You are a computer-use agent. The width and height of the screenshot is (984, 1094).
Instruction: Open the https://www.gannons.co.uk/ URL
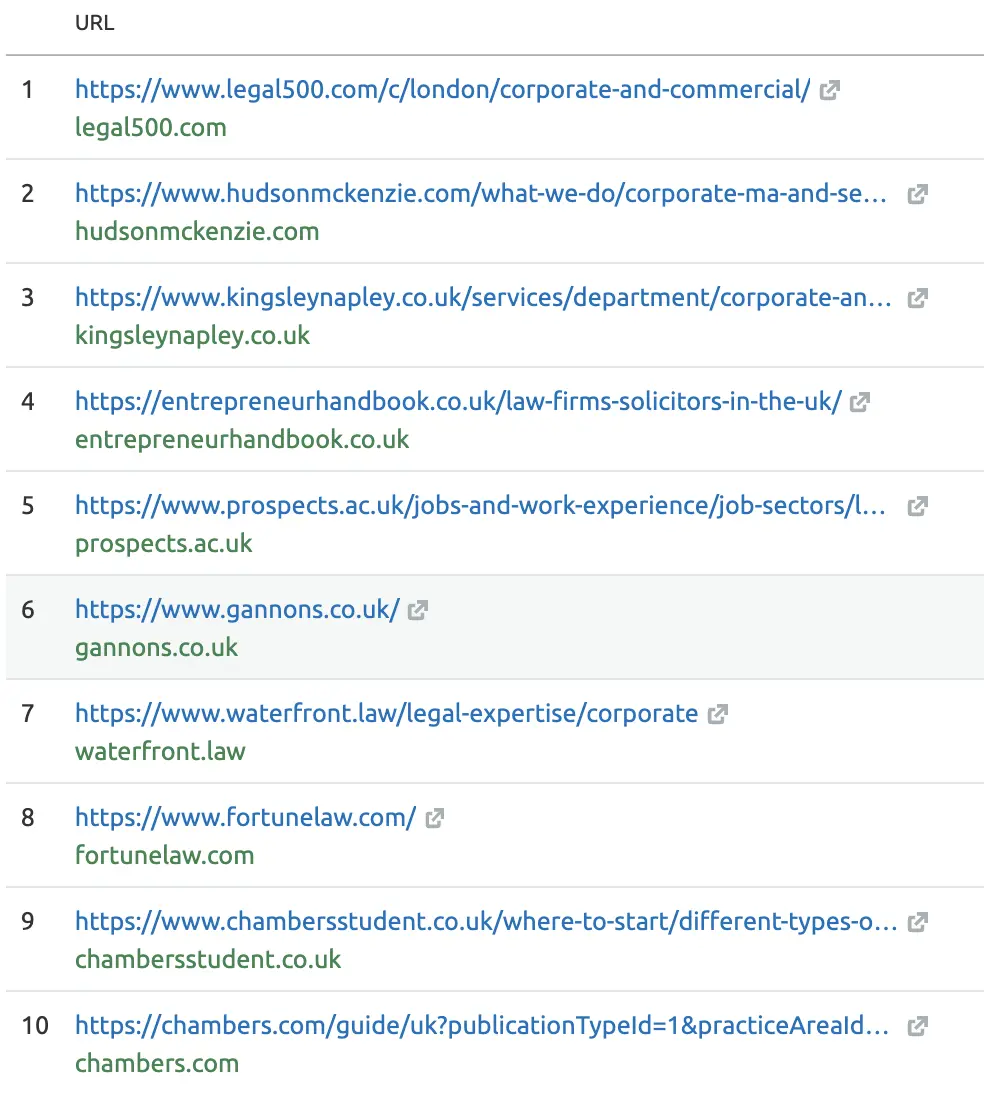pos(237,609)
